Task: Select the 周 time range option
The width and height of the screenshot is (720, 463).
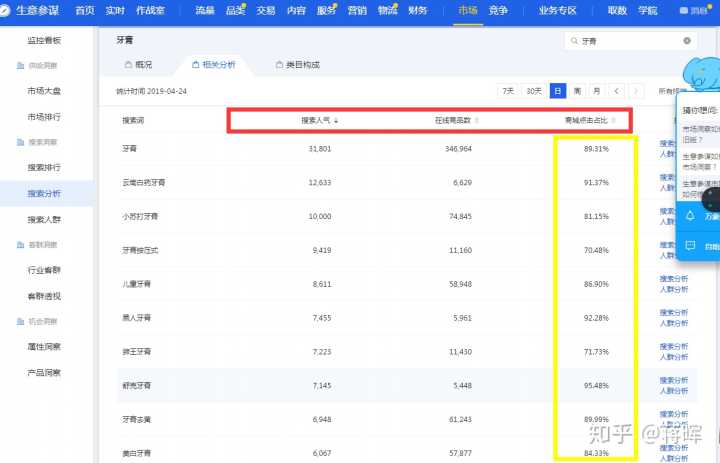Action: pyautogui.click(x=577, y=91)
